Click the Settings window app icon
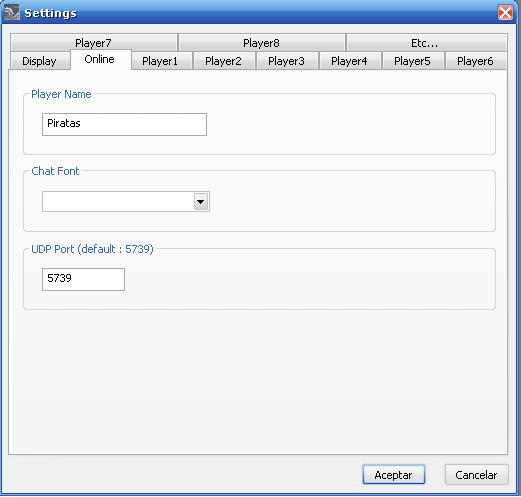This screenshot has height=497, width=521. (12, 13)
